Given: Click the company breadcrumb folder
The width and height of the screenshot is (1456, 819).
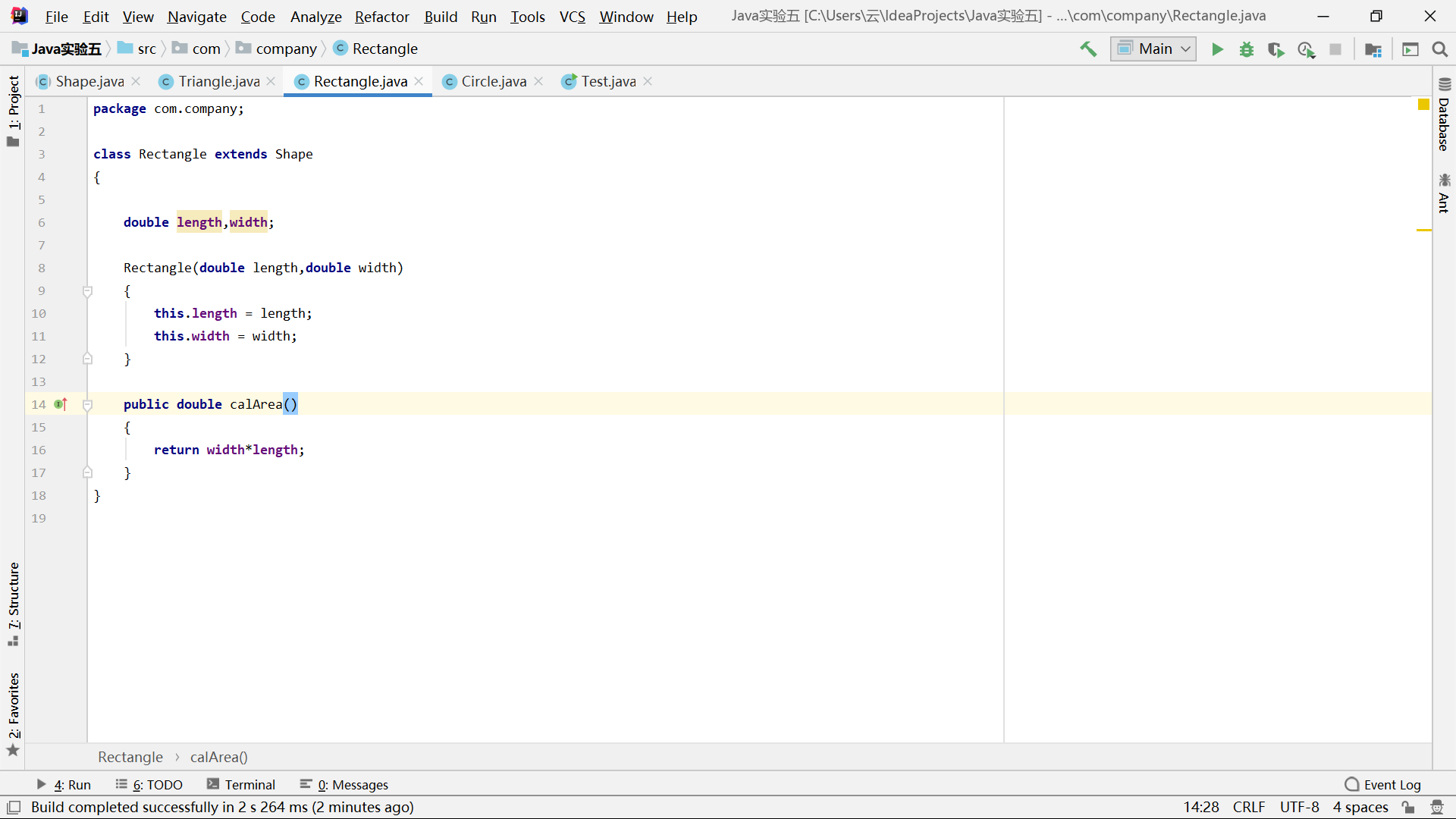Looking at the screenshot, I should pos(277,49).
